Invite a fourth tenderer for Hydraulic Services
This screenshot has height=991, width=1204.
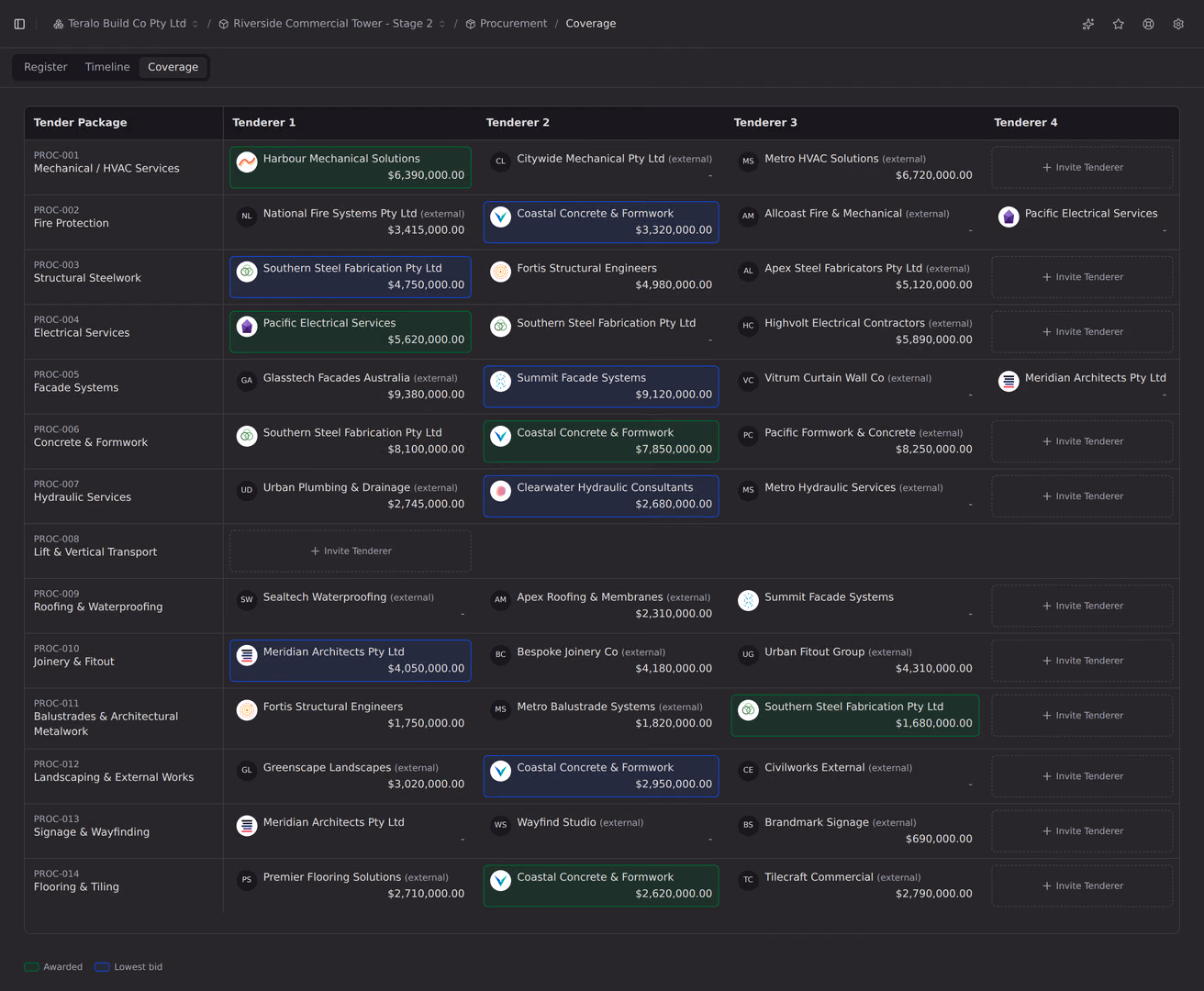1082,496
